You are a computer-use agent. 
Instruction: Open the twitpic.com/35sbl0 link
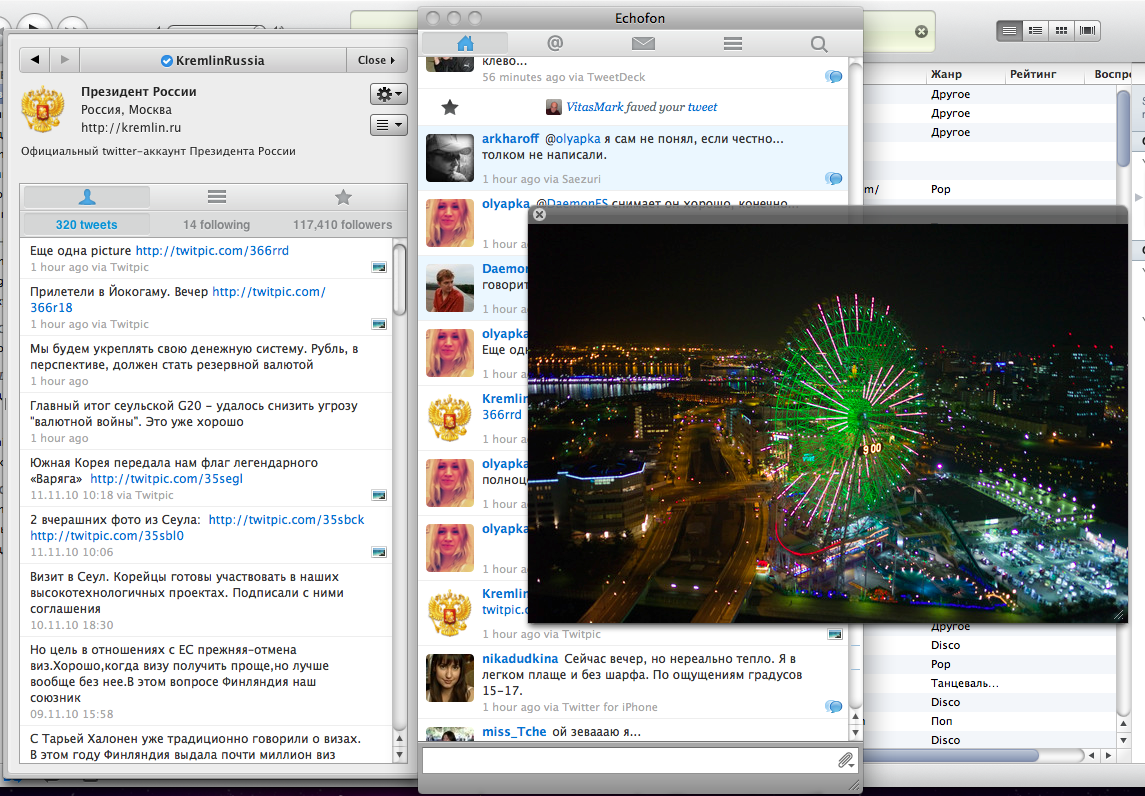[107, 536]
